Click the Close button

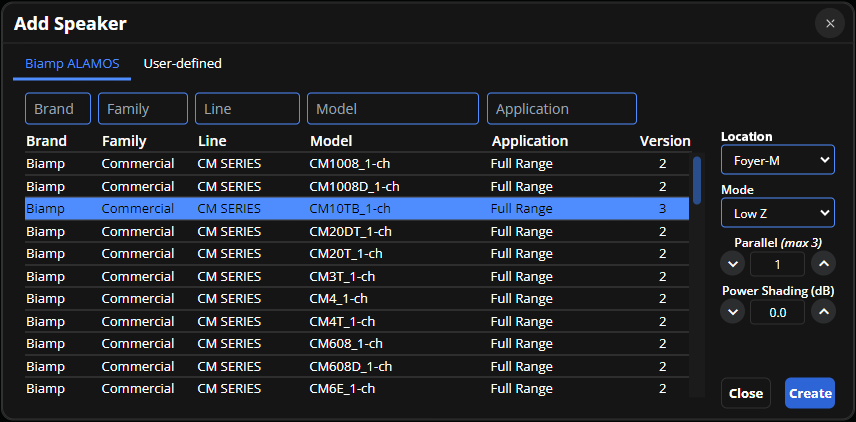coord(745,393)
